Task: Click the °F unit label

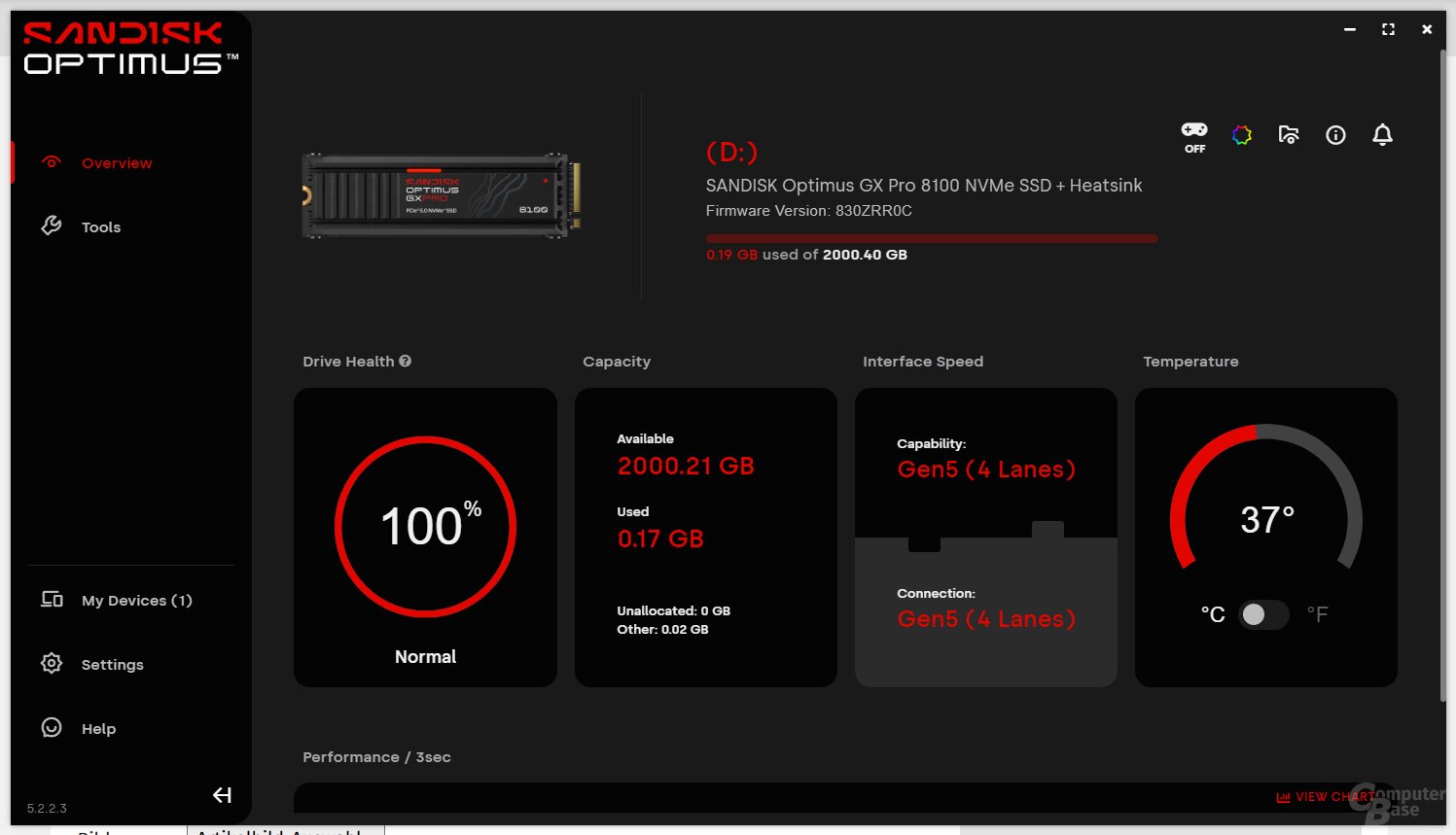Action: 1318,614
